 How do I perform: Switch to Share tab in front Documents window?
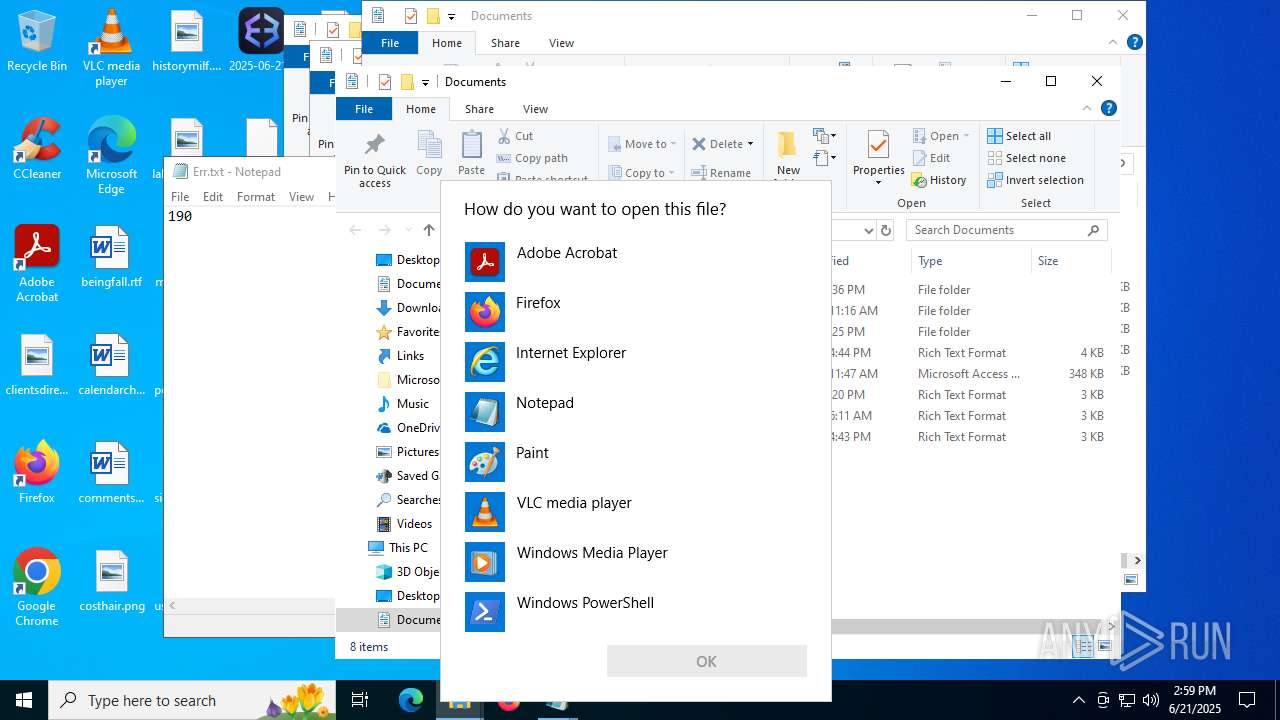pyautogui.click(x=479, y=109)
